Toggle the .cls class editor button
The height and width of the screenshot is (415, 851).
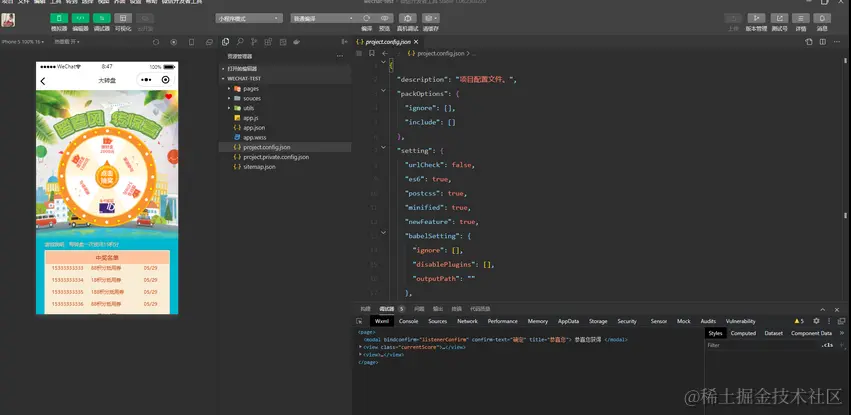point(827,345)
